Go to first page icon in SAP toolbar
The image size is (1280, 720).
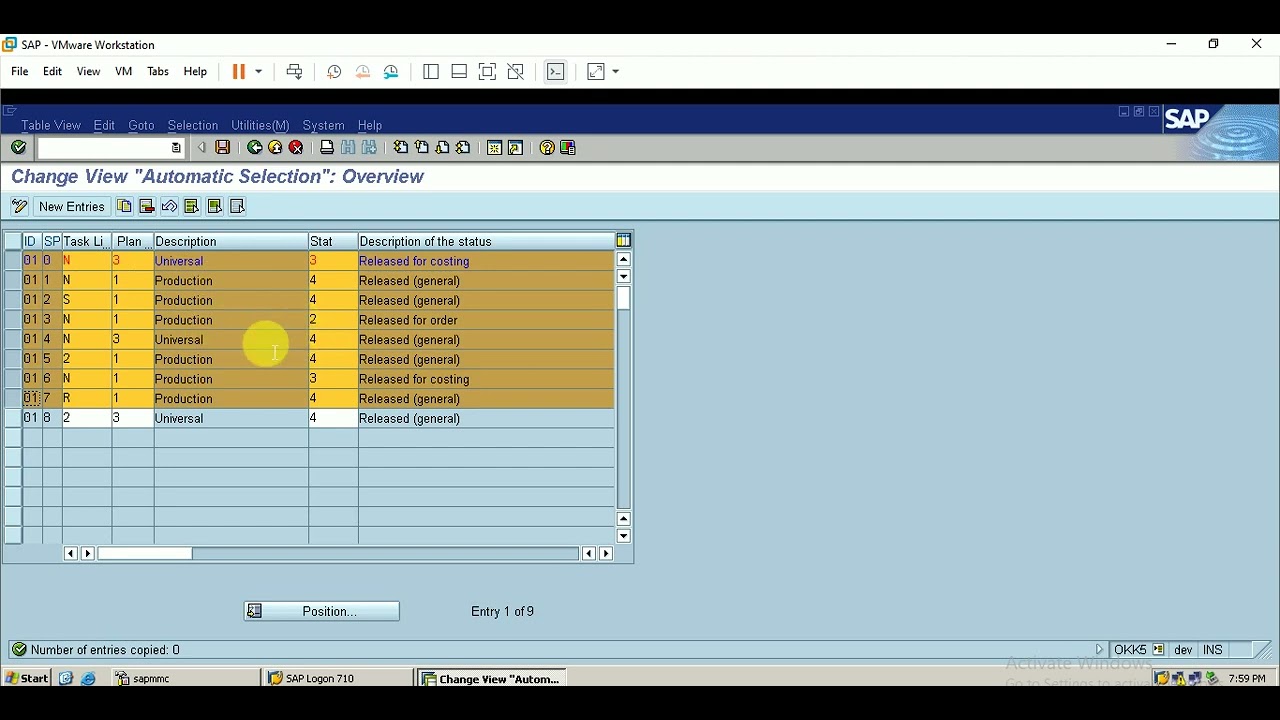[x=401, y=148]
